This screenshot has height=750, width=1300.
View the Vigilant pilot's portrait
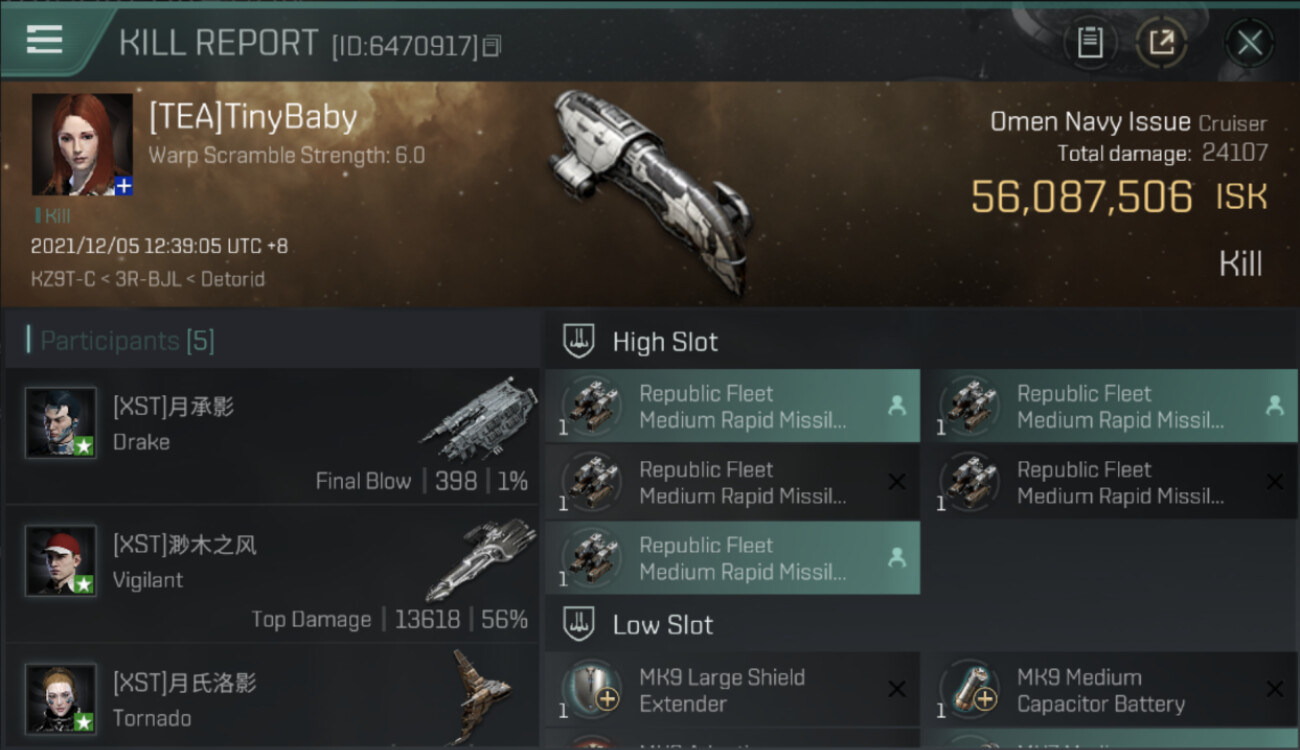(62, 561)
